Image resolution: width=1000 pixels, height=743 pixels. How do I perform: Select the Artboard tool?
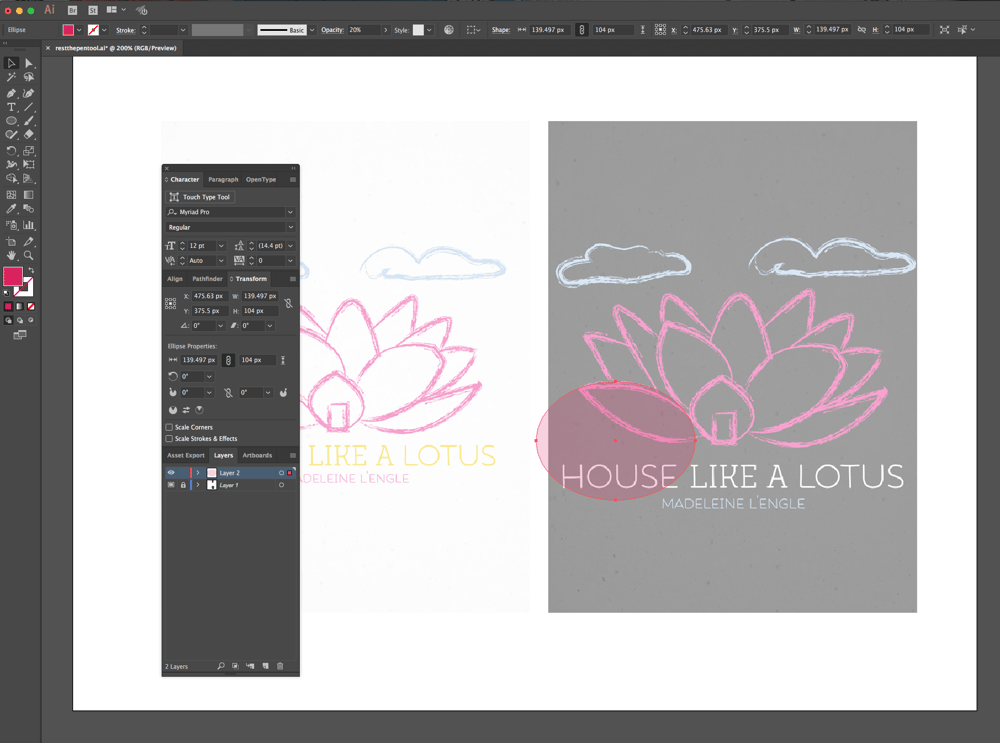[x=11, y=241]
